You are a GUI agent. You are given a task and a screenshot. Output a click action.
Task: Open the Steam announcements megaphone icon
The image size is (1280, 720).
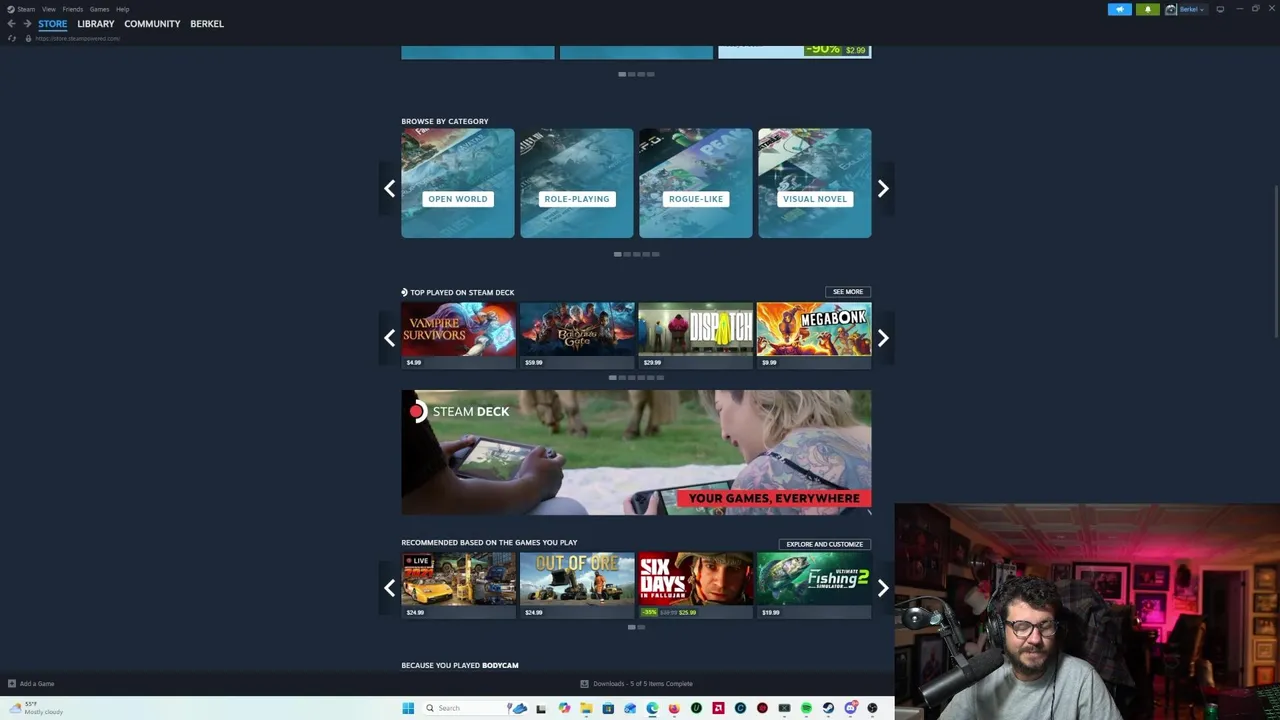click(x=1120, y=9)
